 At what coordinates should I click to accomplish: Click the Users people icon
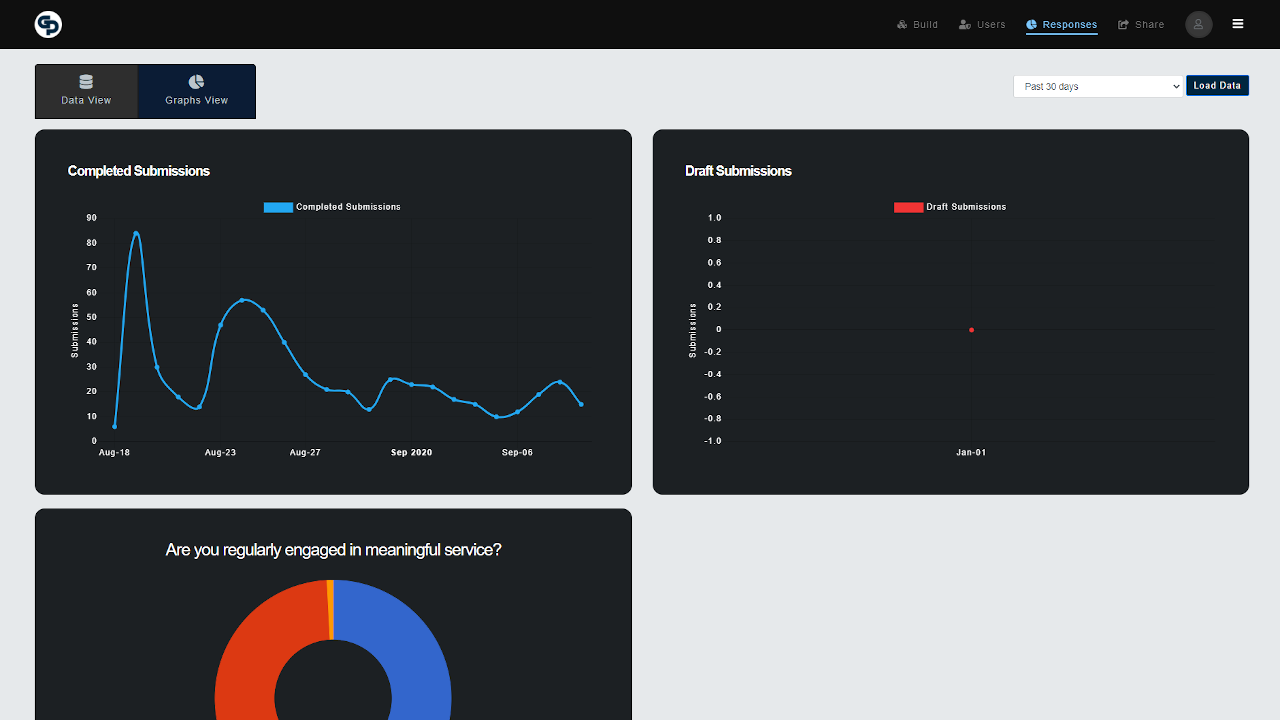click(964, 25)
